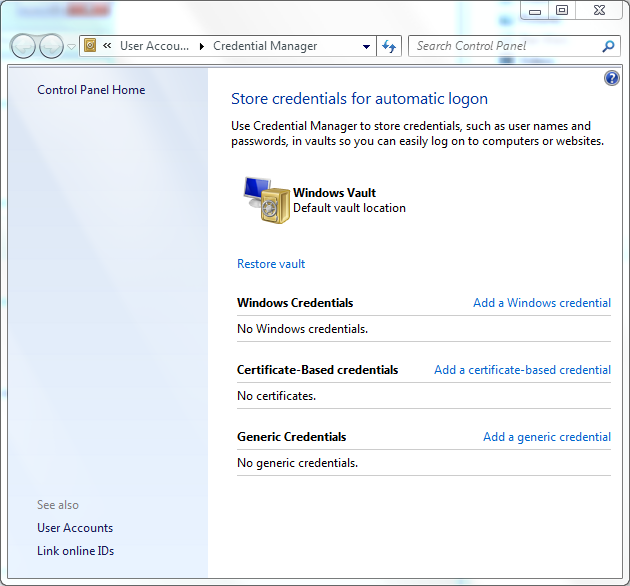Click the Windows Credentials heading

point(295,303)
